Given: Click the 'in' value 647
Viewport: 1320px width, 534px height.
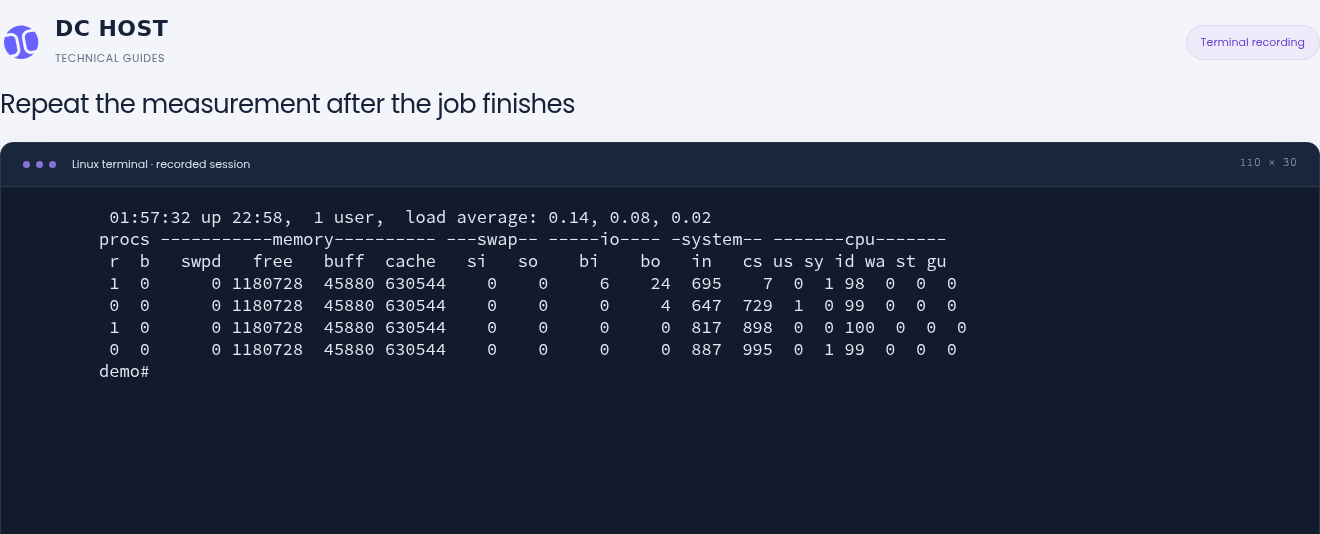Looking at the screenshot, I should pos(706,305).
